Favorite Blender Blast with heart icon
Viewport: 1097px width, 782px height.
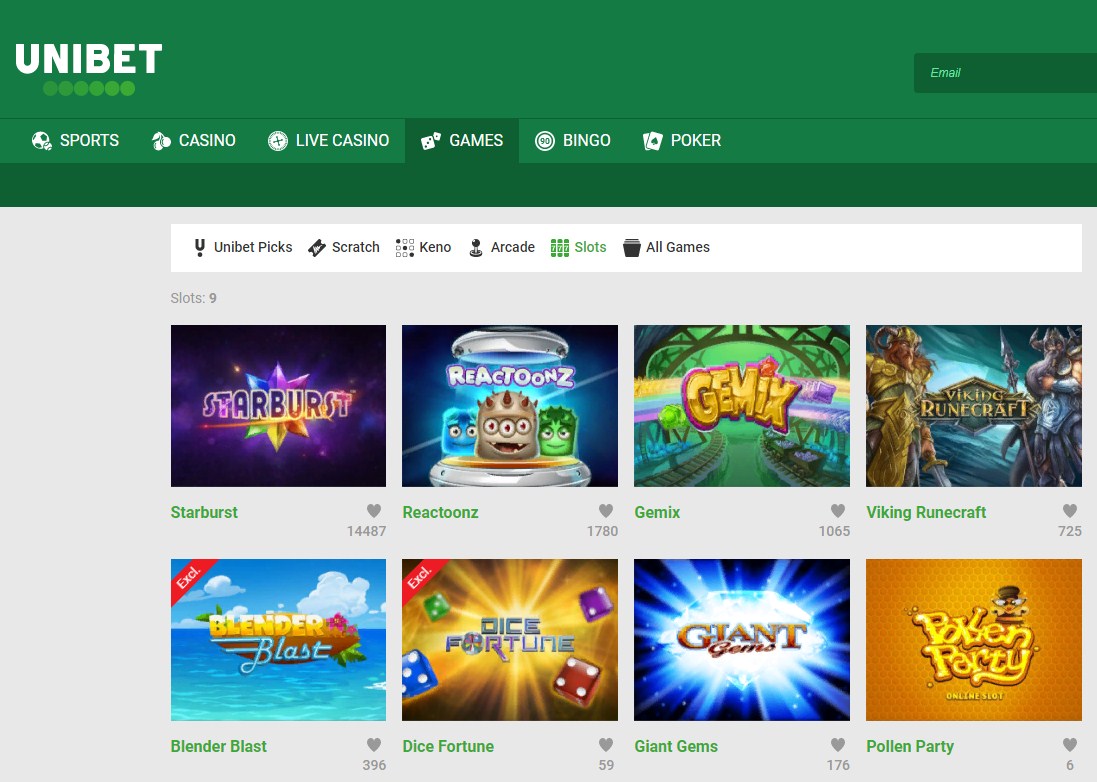click(x=374, y=744)
